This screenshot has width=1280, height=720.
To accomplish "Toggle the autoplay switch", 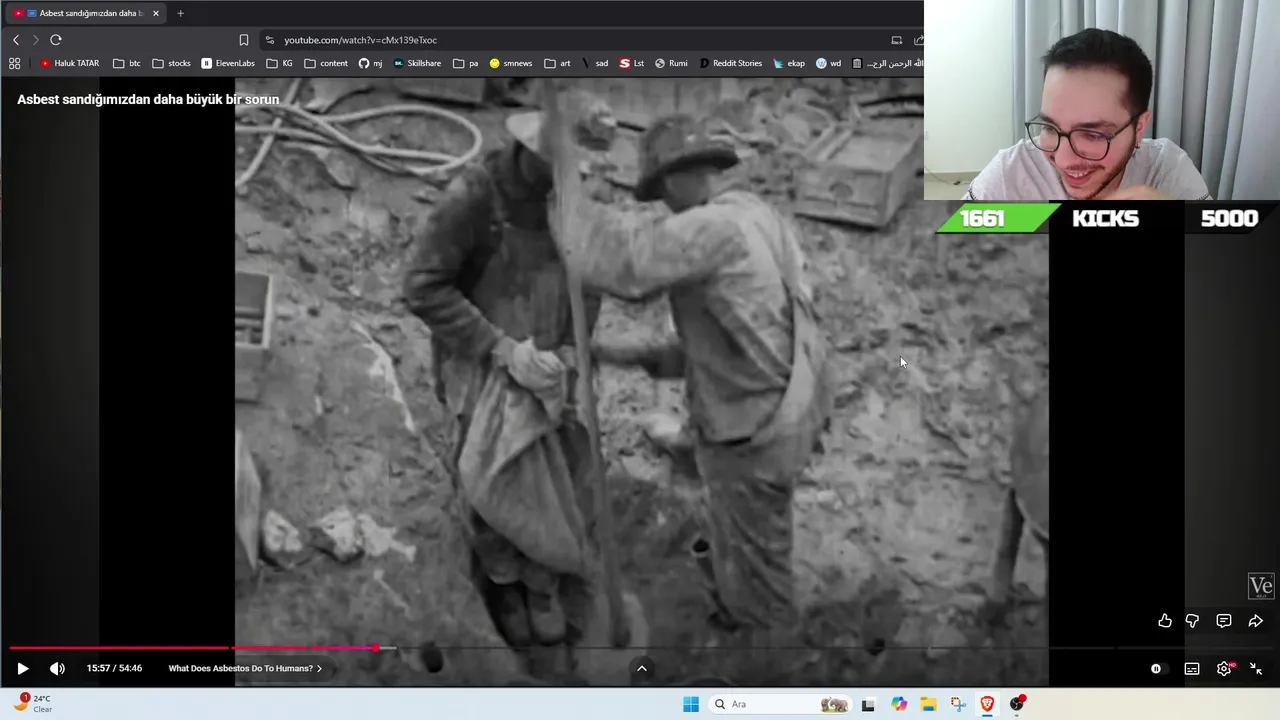I will [1156, 669].
